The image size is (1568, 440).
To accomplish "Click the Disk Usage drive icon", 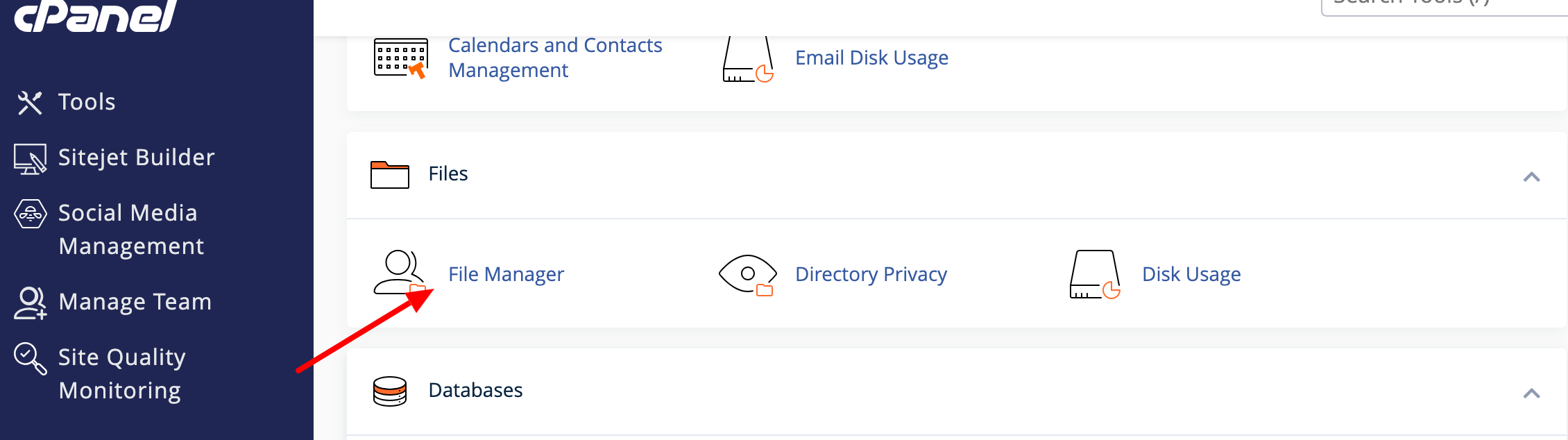I will click(1095, 274).
